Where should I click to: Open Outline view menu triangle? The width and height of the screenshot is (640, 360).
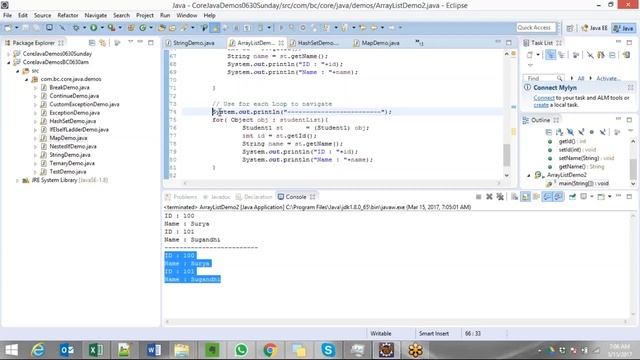click(631, 131)
